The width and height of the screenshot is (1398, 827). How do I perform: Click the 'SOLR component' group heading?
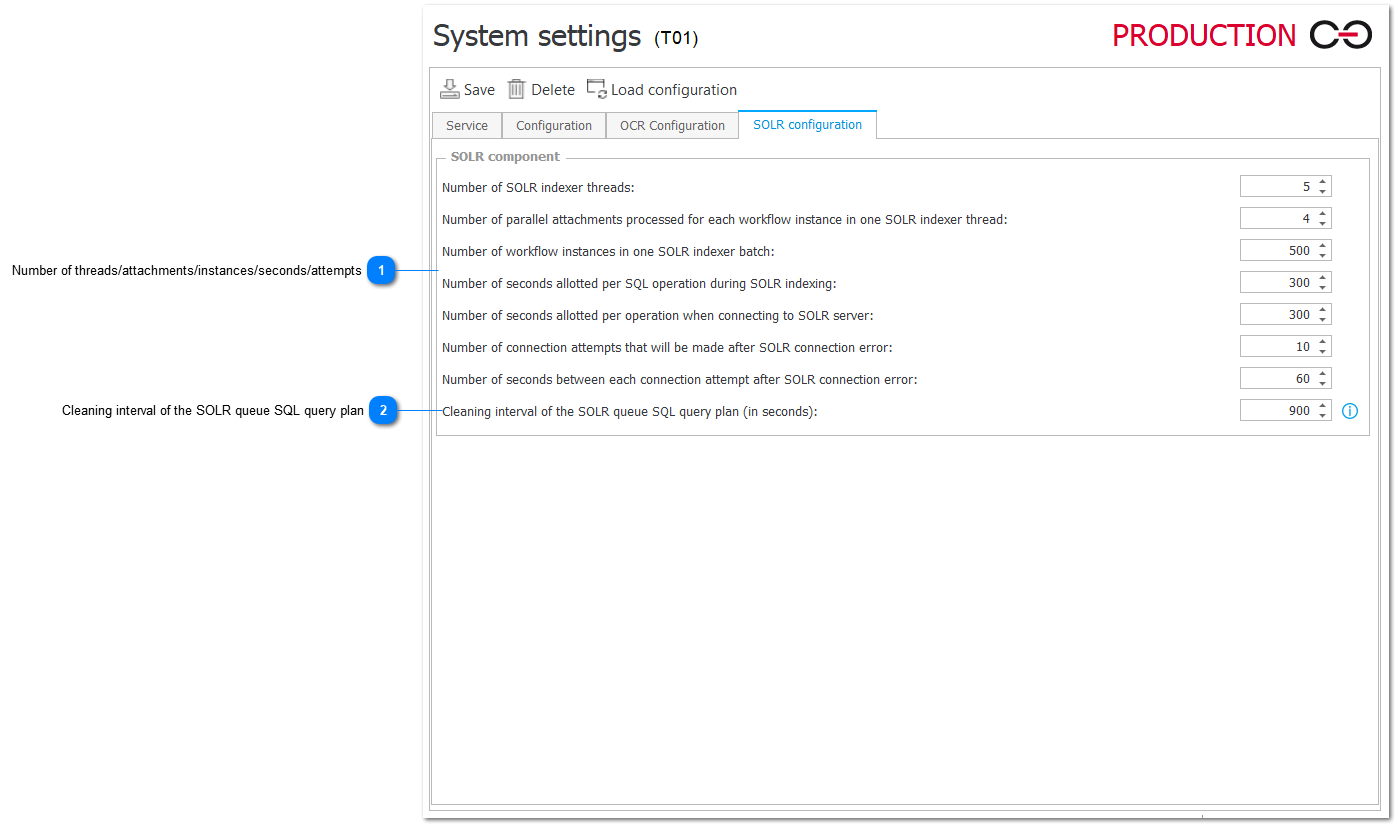tap(505, 157)
